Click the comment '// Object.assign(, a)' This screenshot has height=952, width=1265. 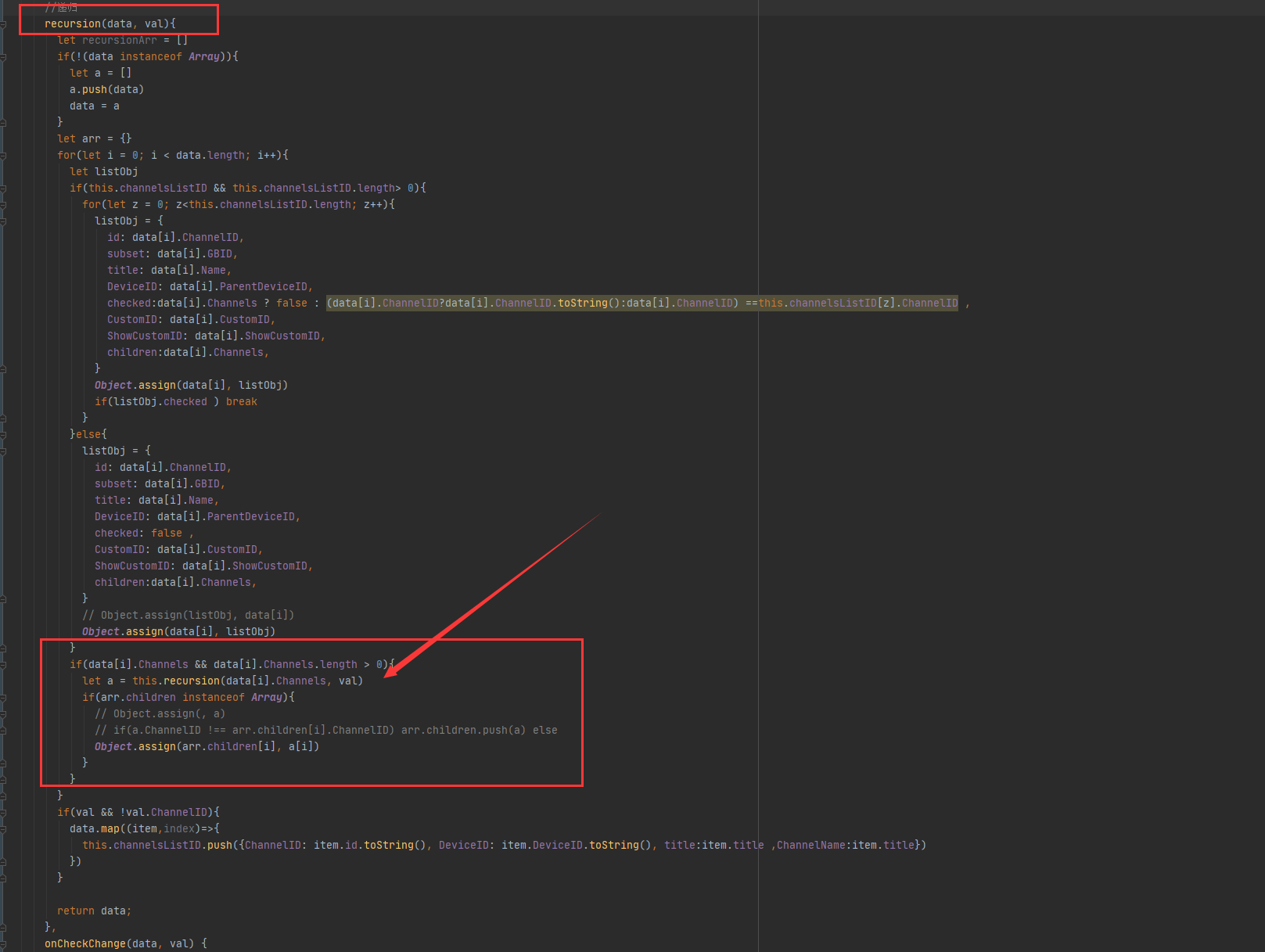(x=160, y=714)
